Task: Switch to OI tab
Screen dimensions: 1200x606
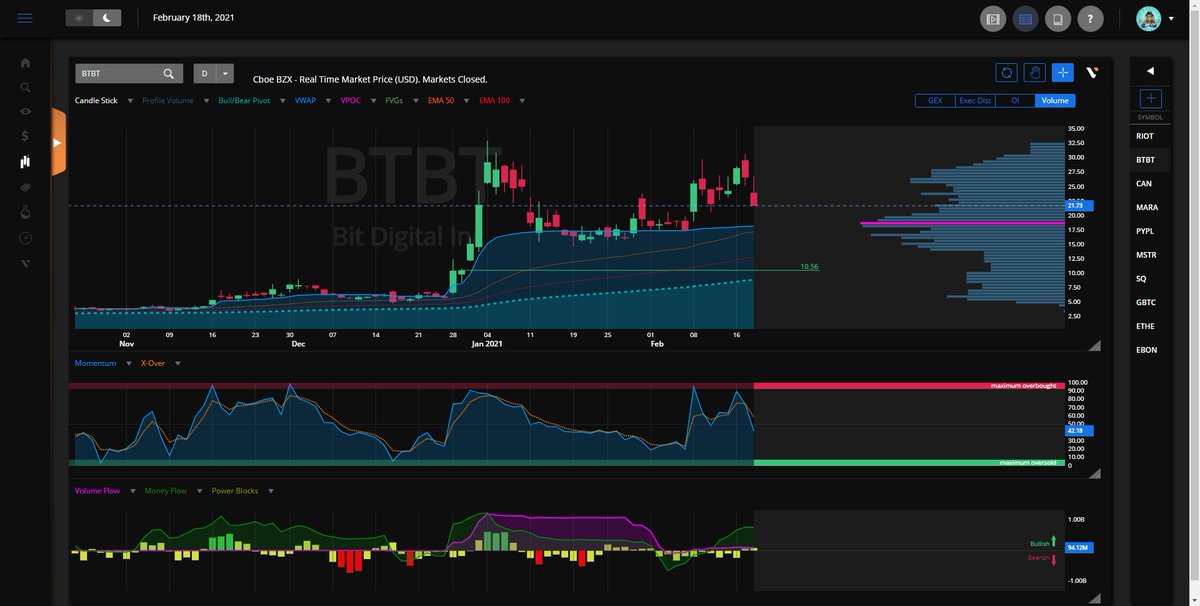Action: tap(1015, 100)
